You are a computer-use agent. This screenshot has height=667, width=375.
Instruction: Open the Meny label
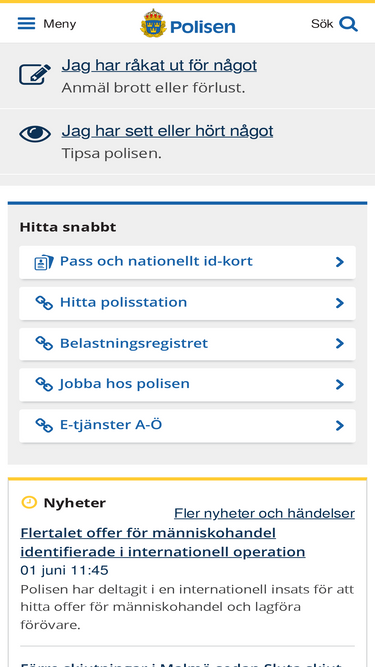coord(60,24)
